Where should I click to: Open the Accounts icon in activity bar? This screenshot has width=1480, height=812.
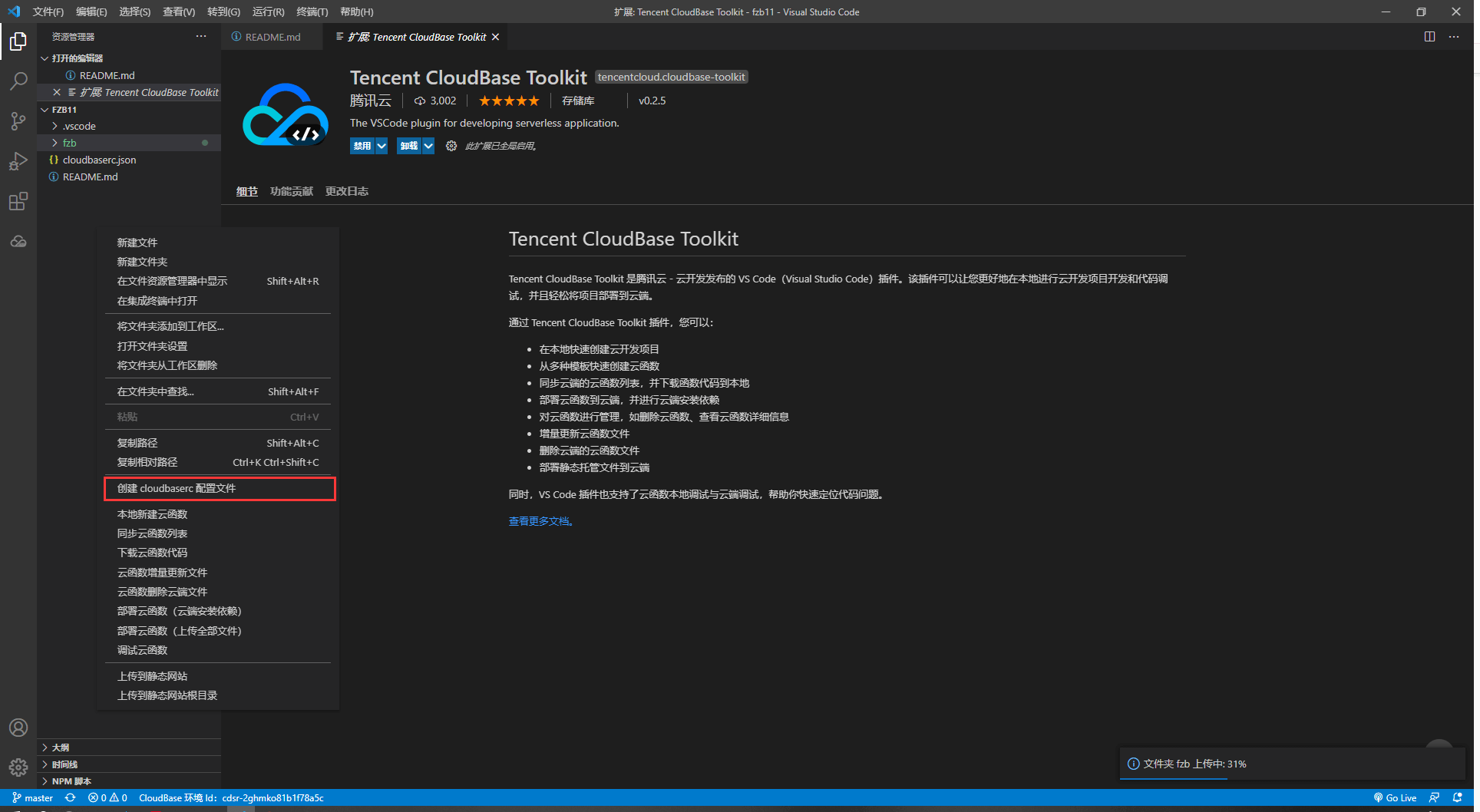click(18, 728)
